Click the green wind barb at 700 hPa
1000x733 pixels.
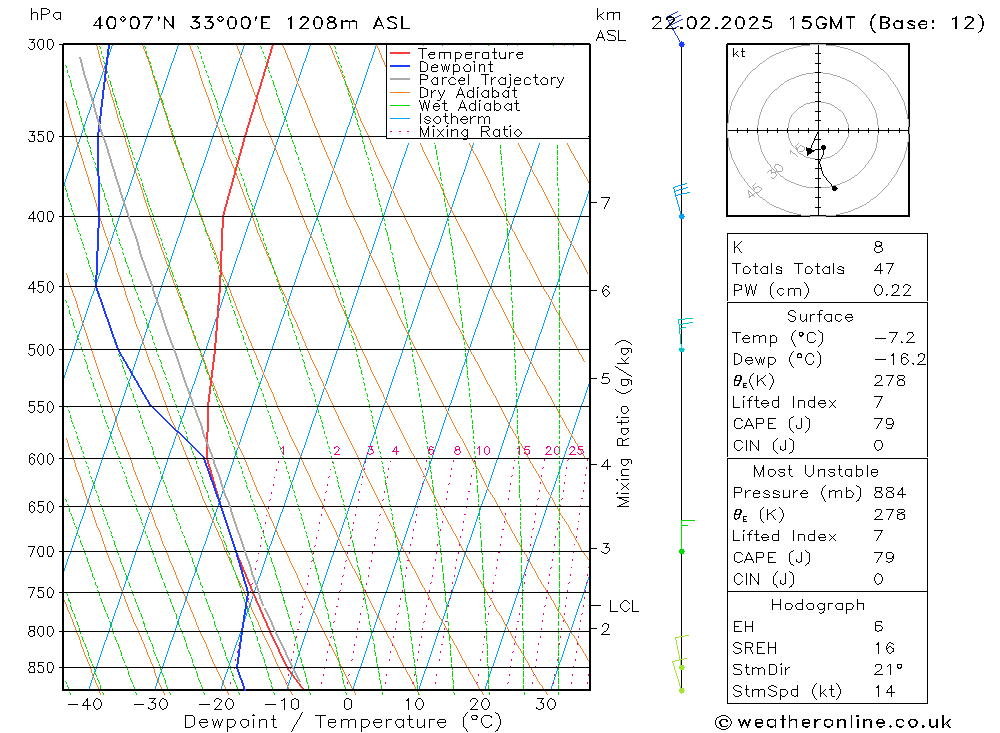pos(686,536)
